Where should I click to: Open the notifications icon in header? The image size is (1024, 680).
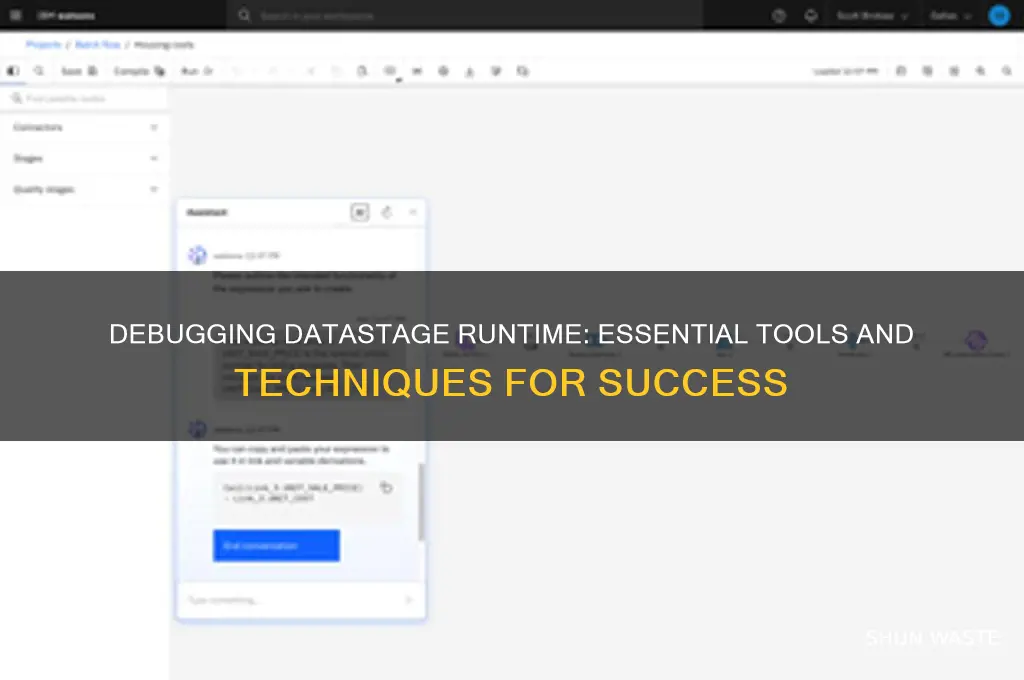[x=810, y=16]
